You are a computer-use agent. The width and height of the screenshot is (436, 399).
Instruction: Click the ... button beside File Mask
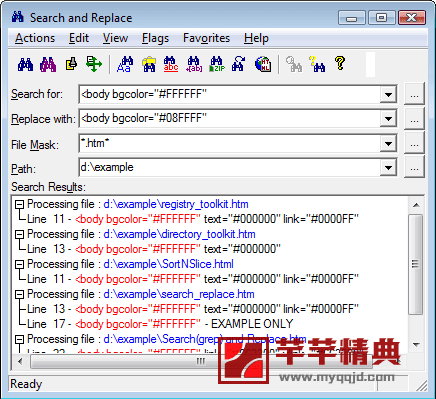(414, 143)
